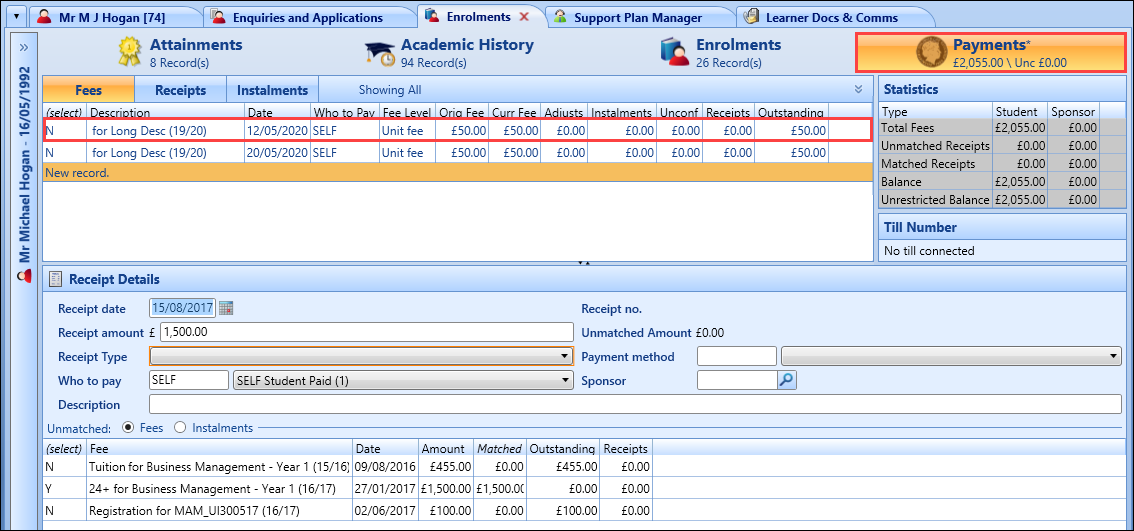Expand the left sidebar with double chevron

[23, 46]
